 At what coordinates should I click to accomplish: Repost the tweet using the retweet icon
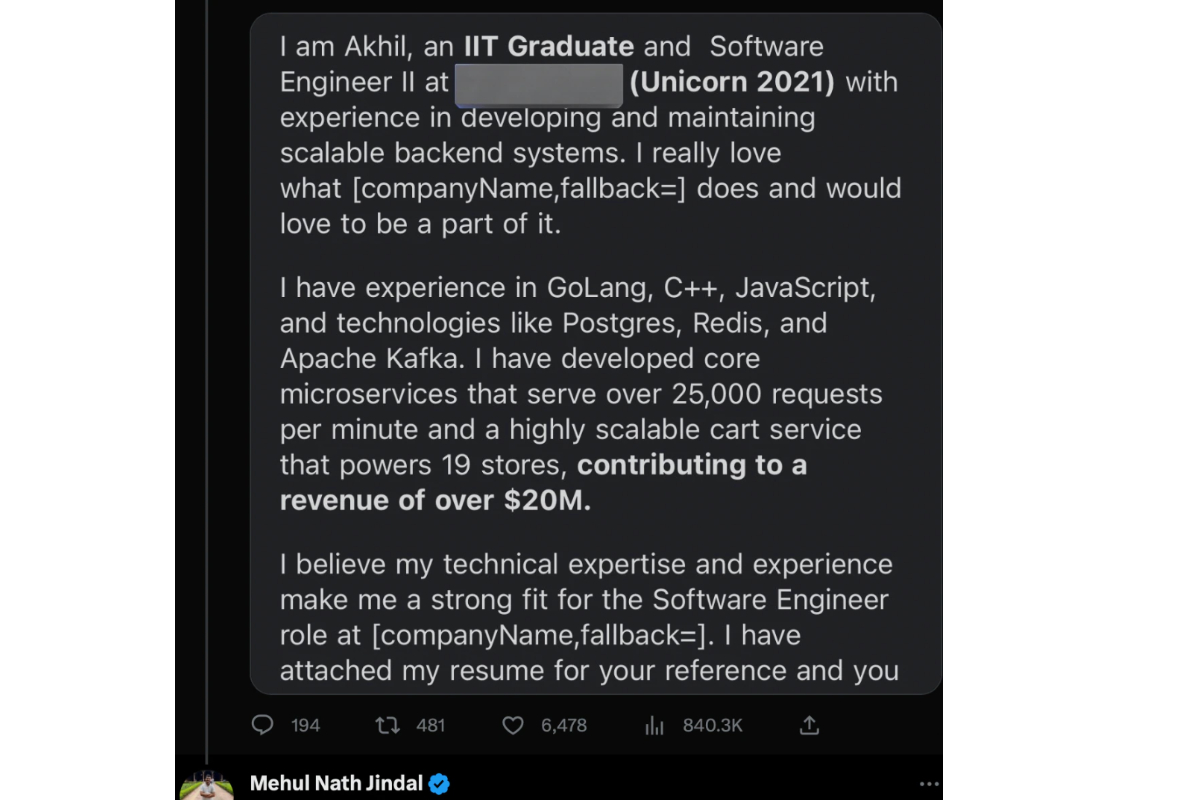387,725
